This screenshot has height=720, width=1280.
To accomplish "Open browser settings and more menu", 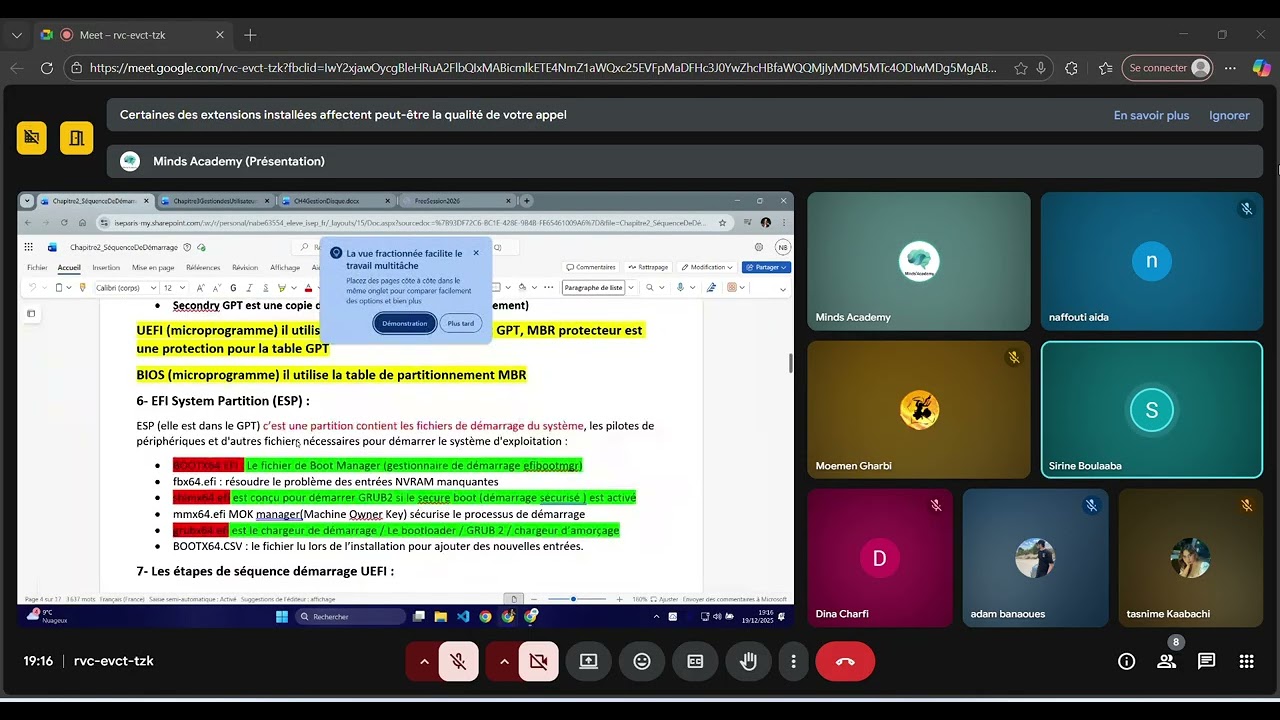I will coord(1231,68).
